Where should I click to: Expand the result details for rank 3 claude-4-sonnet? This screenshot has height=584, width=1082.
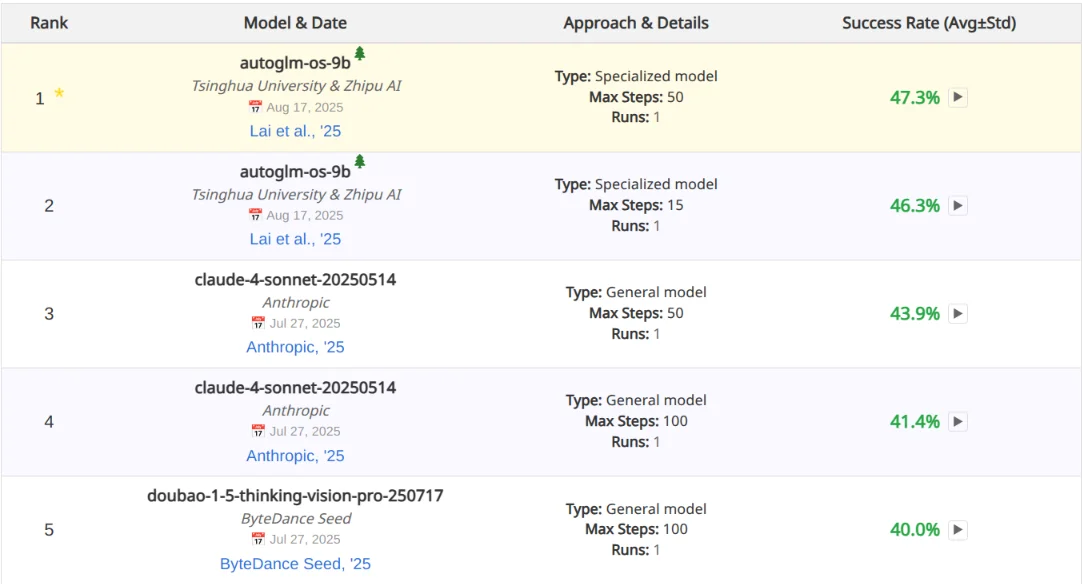tap(957, 313)
